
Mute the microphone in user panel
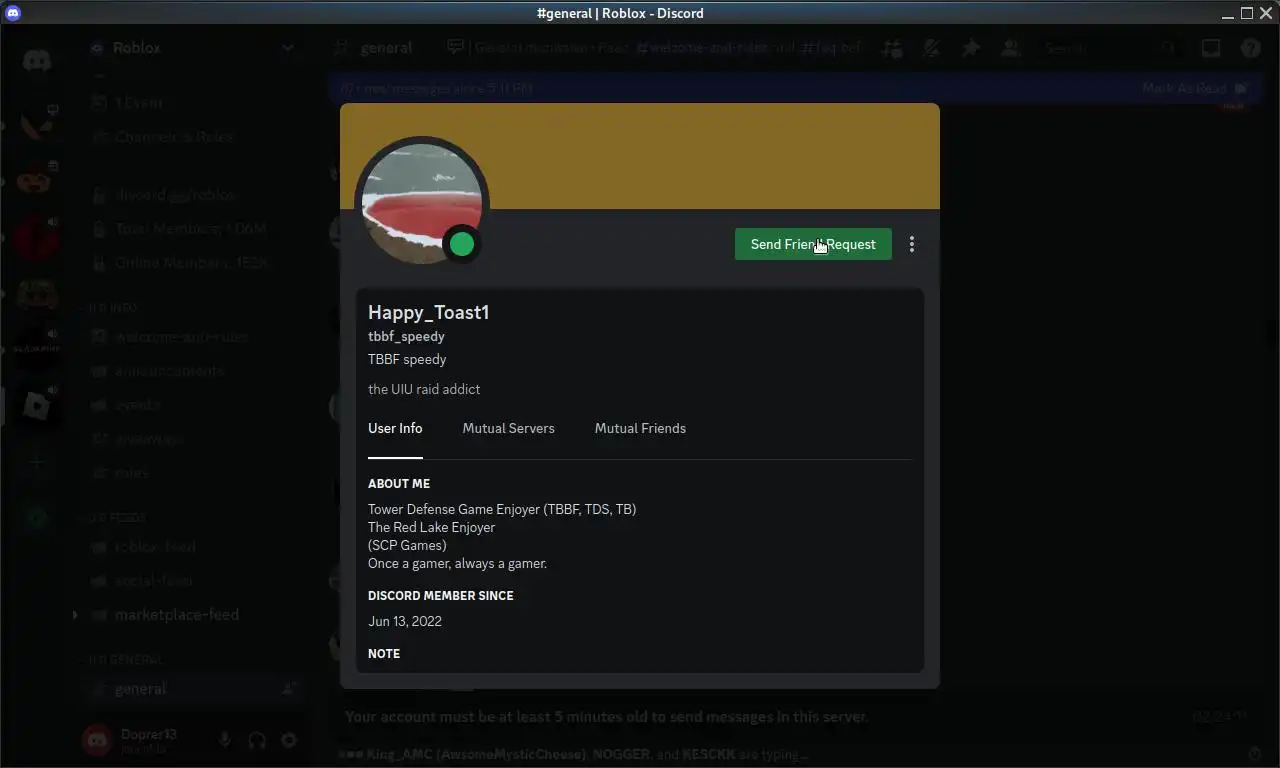(x=225, y=740)
